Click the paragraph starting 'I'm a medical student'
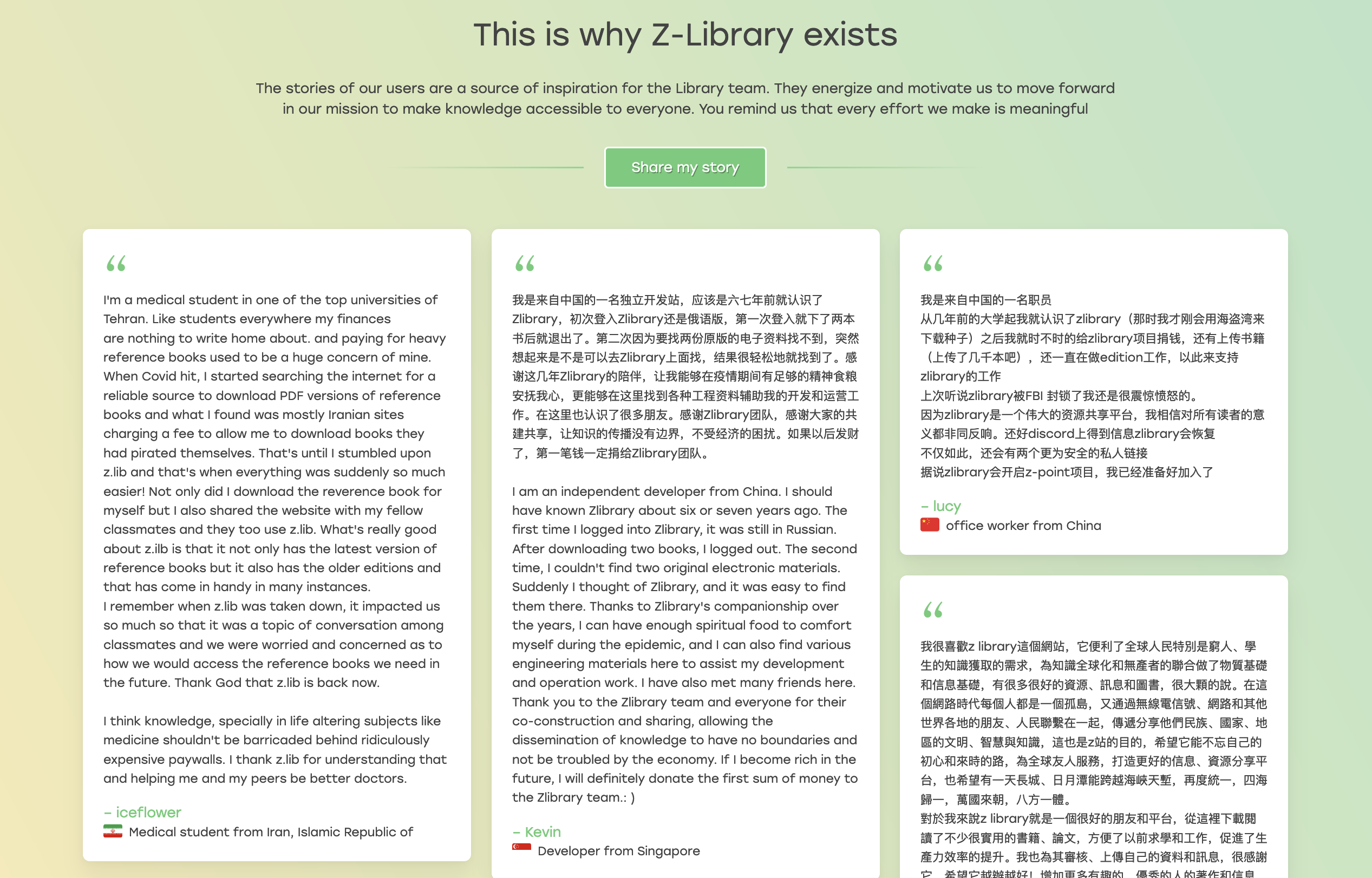This screenshot has width=1372, height=878. 275,443
